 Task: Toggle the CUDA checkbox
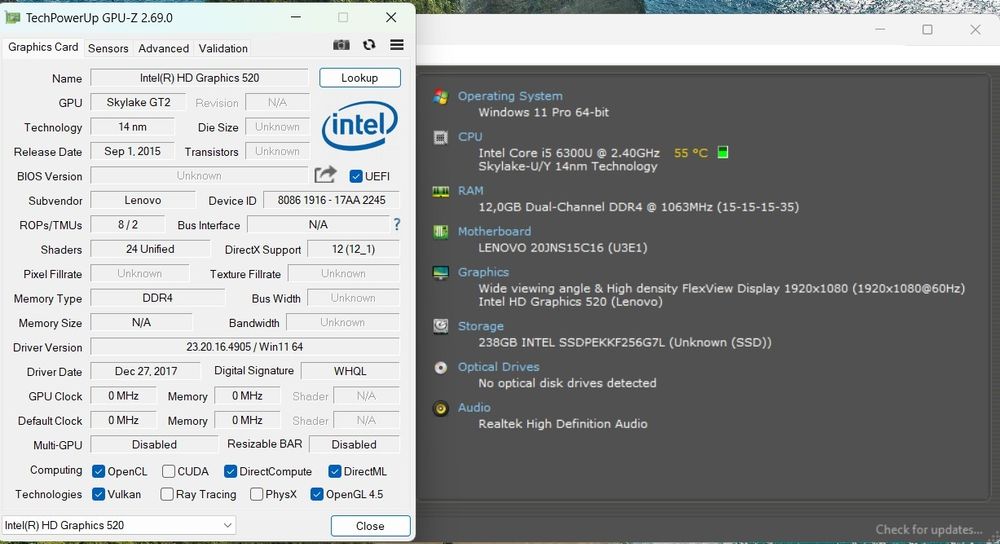click(x=168, y=471)
